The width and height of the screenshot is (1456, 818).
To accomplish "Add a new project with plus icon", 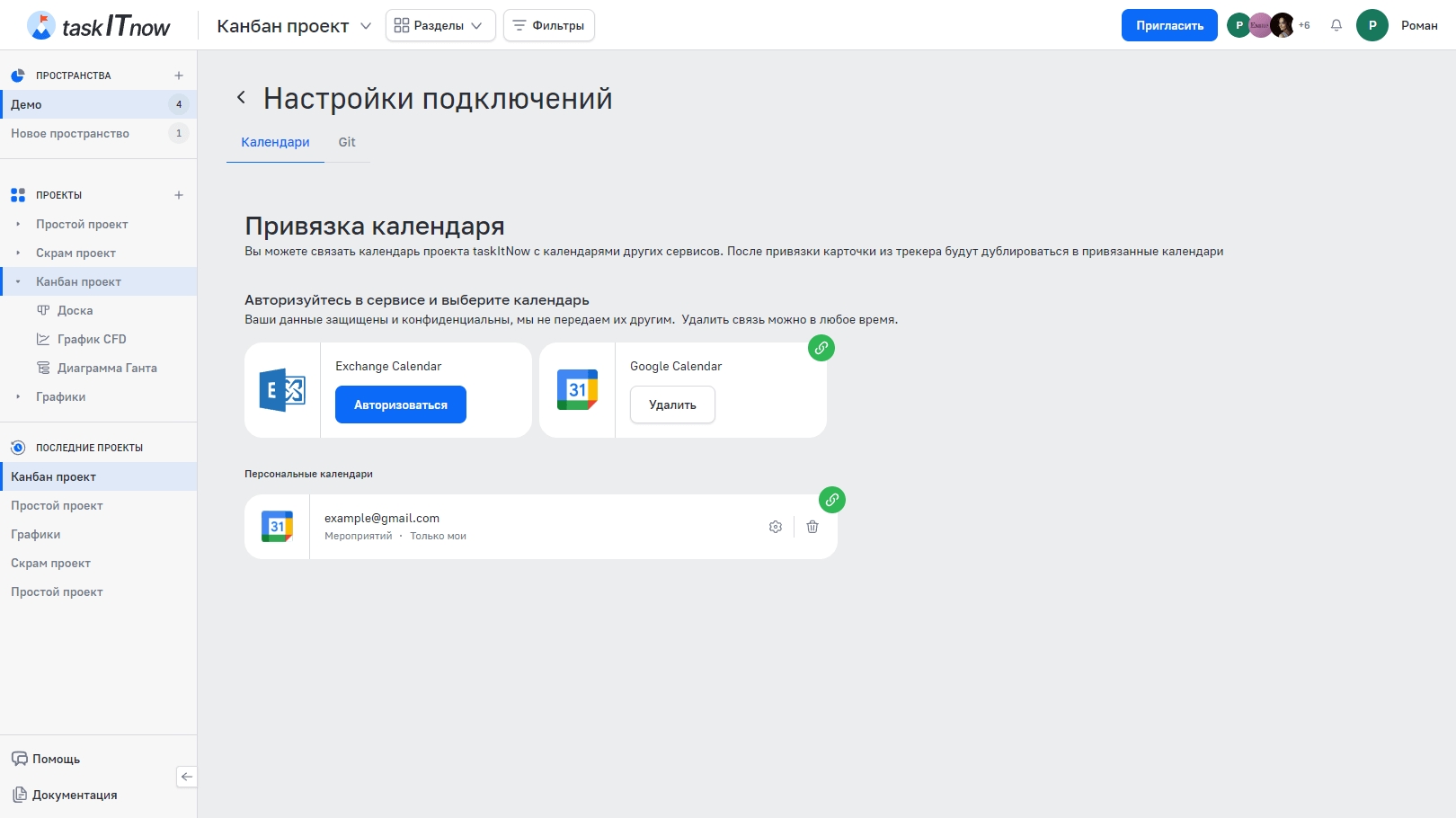I will coord(179,195).
